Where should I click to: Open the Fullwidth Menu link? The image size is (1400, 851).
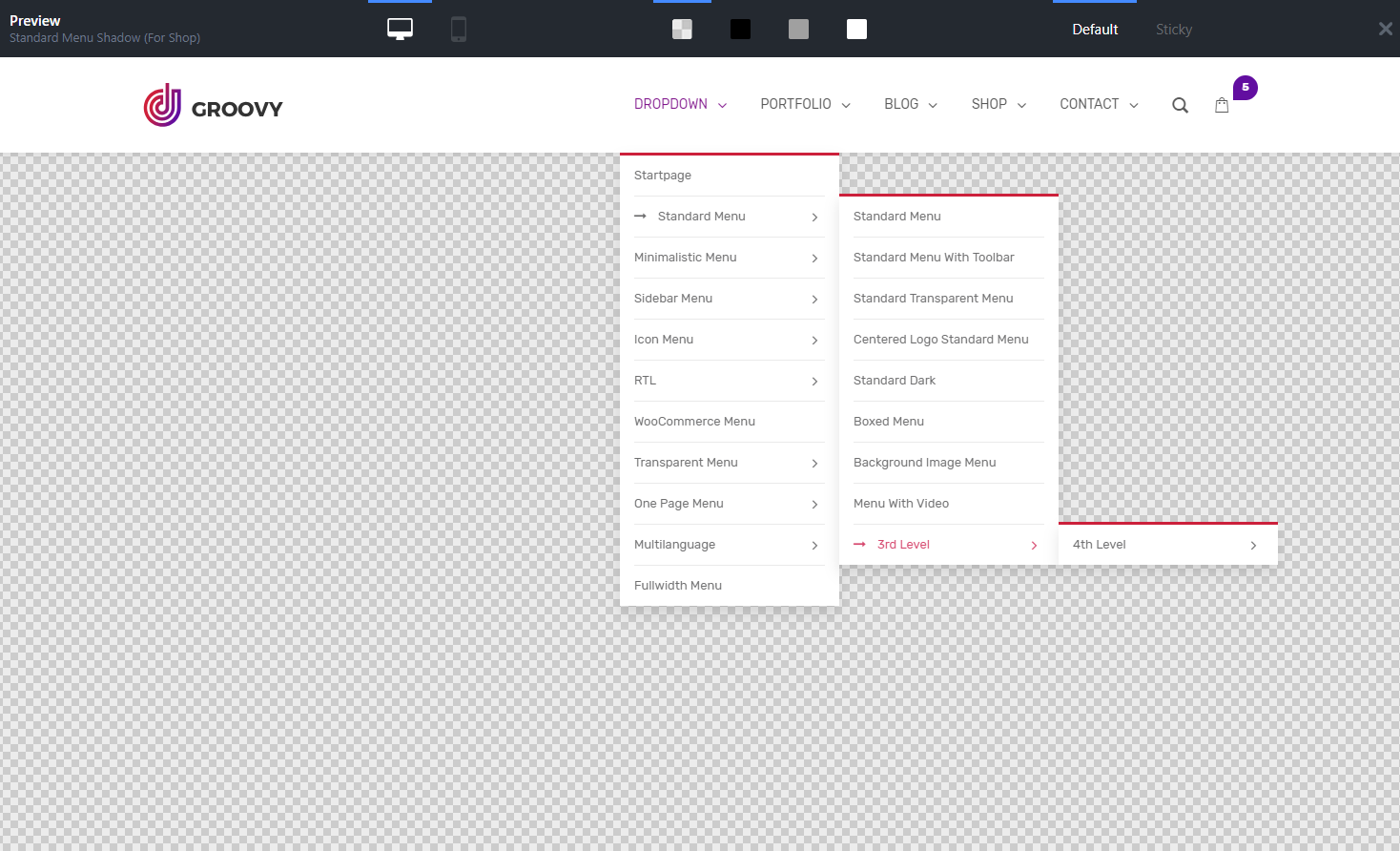pyautogui.click(x=678, y=586)
